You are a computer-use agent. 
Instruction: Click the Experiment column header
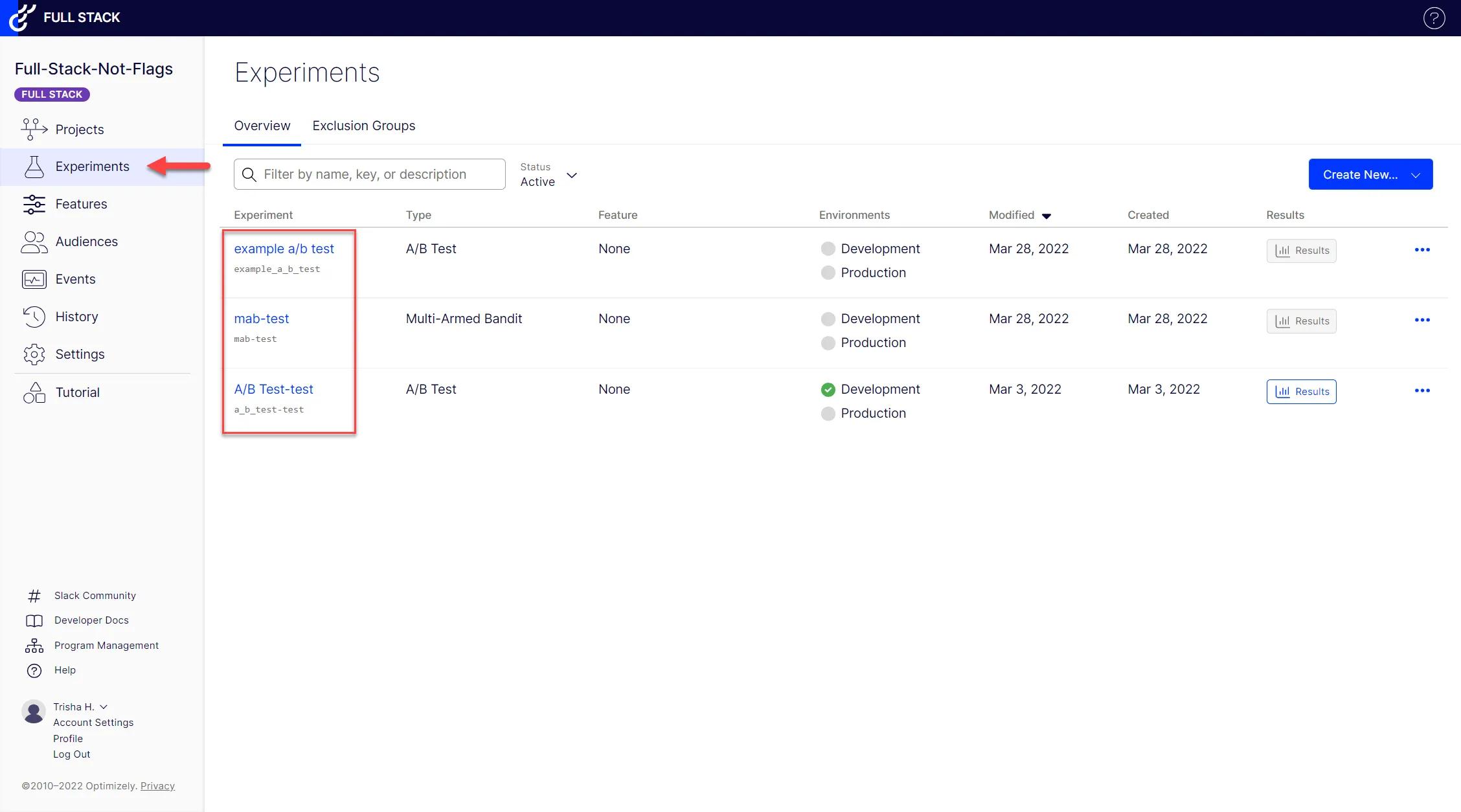pos(263,215)
